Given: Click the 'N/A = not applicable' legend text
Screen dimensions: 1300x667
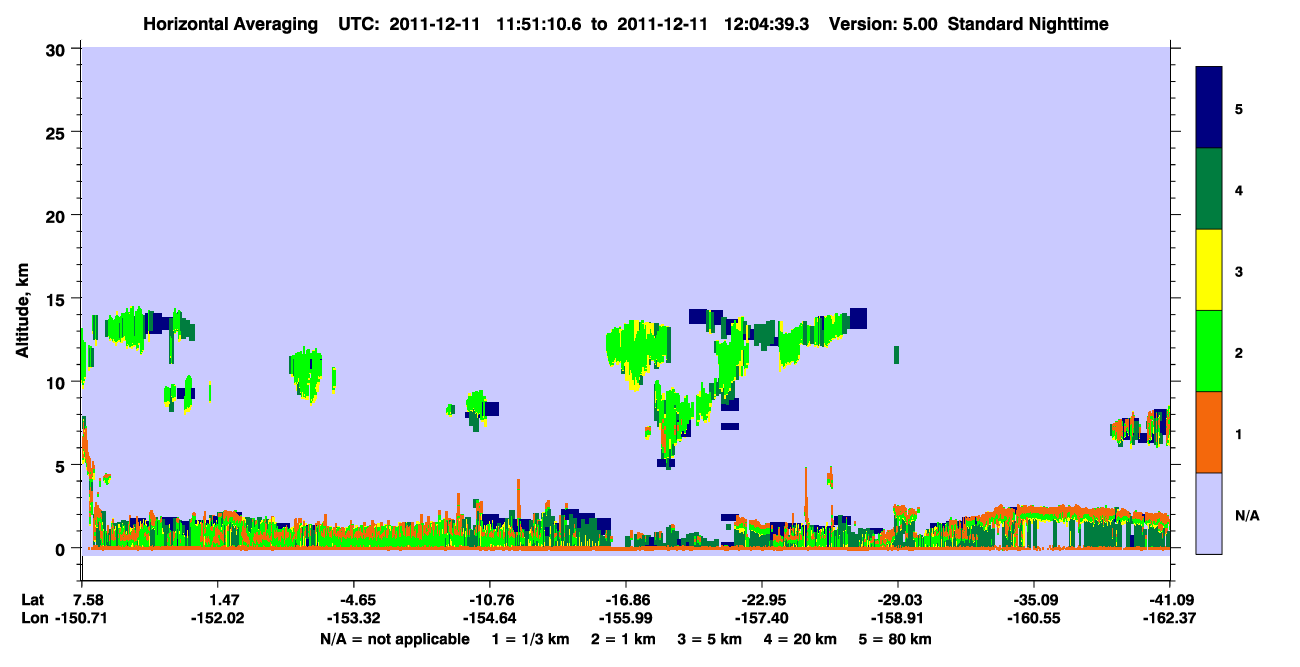Looking at the screenshot, I should coord(394,639).
